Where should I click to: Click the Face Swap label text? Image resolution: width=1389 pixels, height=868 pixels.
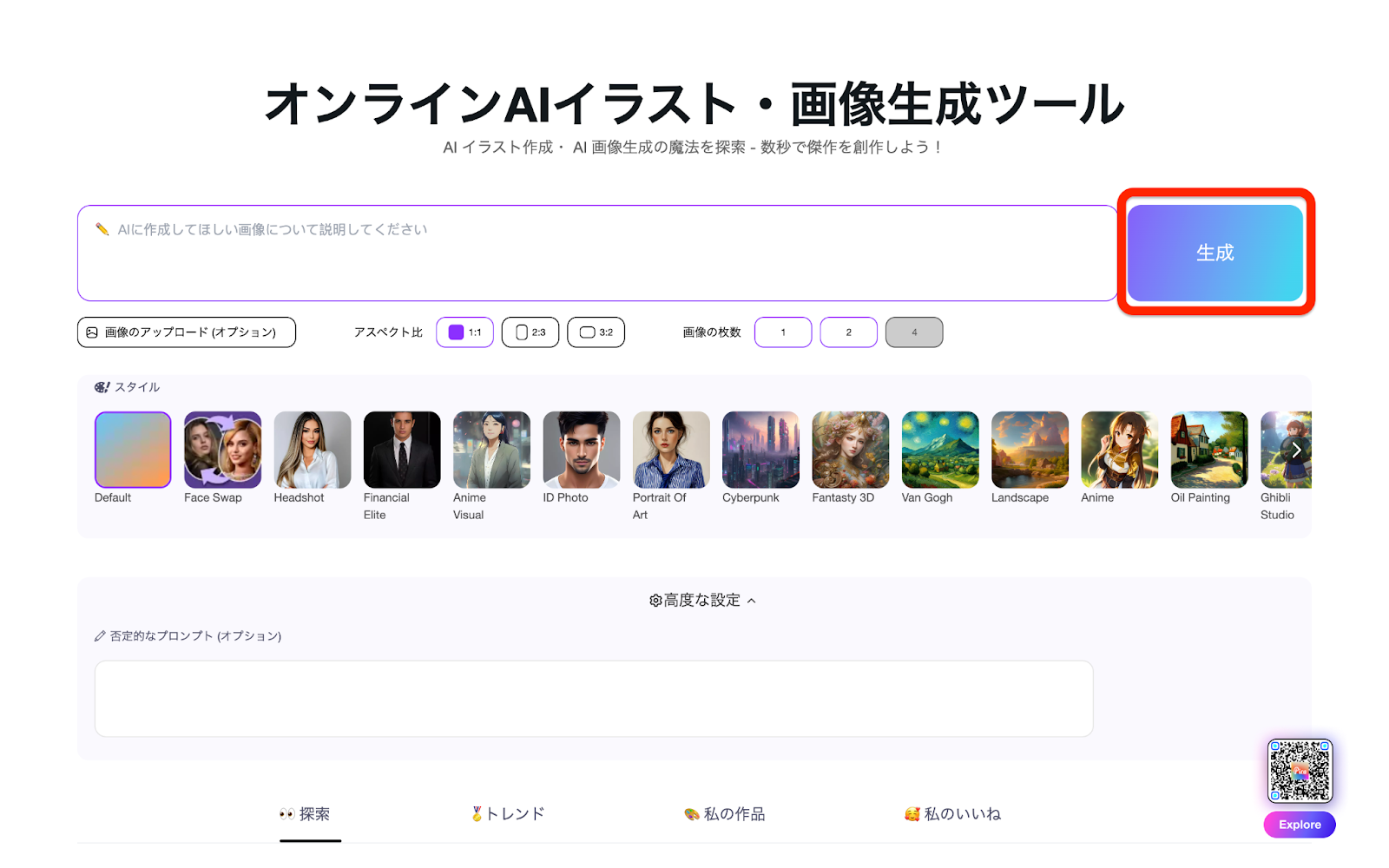[213, 497]
